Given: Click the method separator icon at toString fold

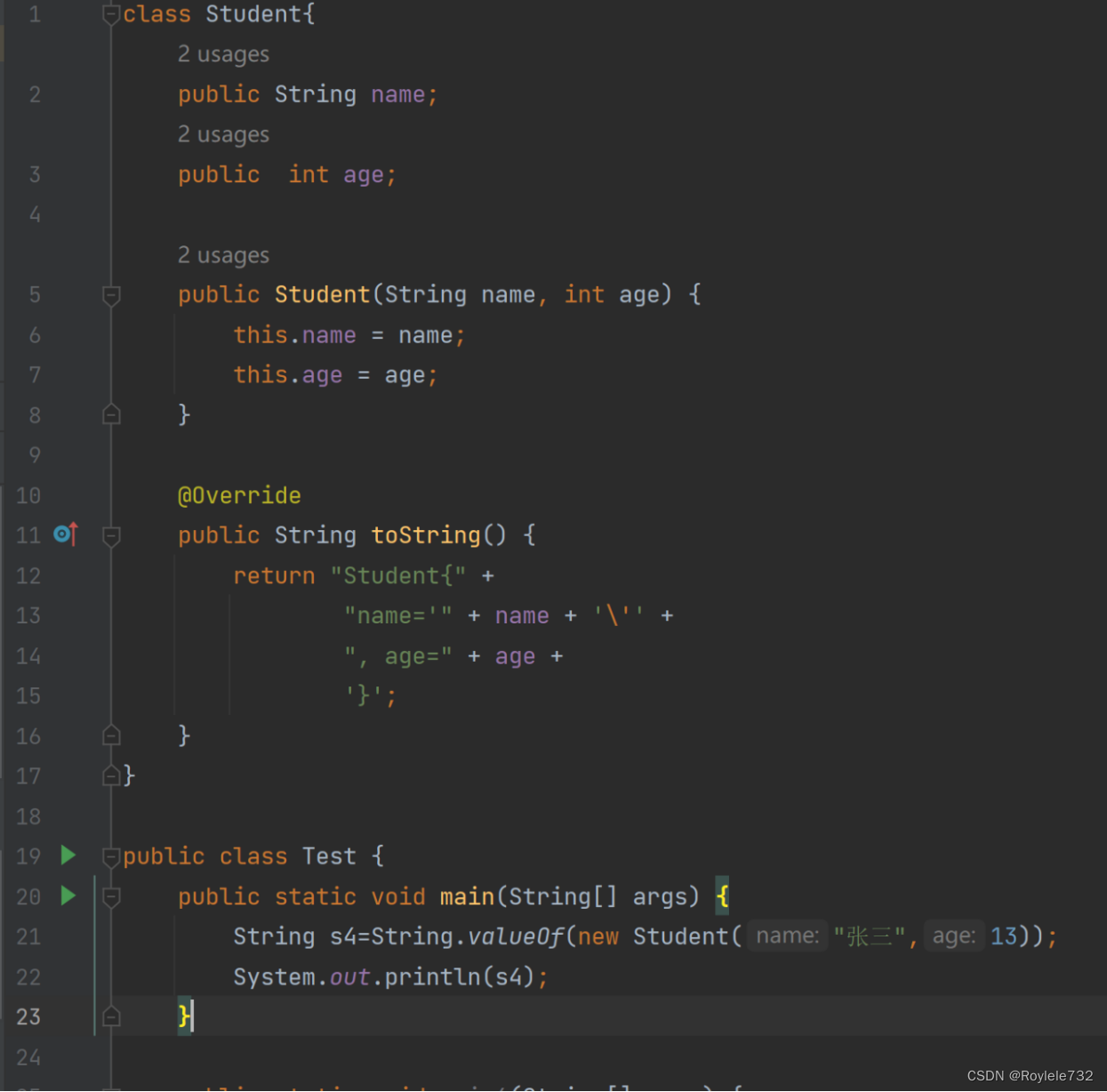Looking at the screenshot, I should tap(111, 535).
